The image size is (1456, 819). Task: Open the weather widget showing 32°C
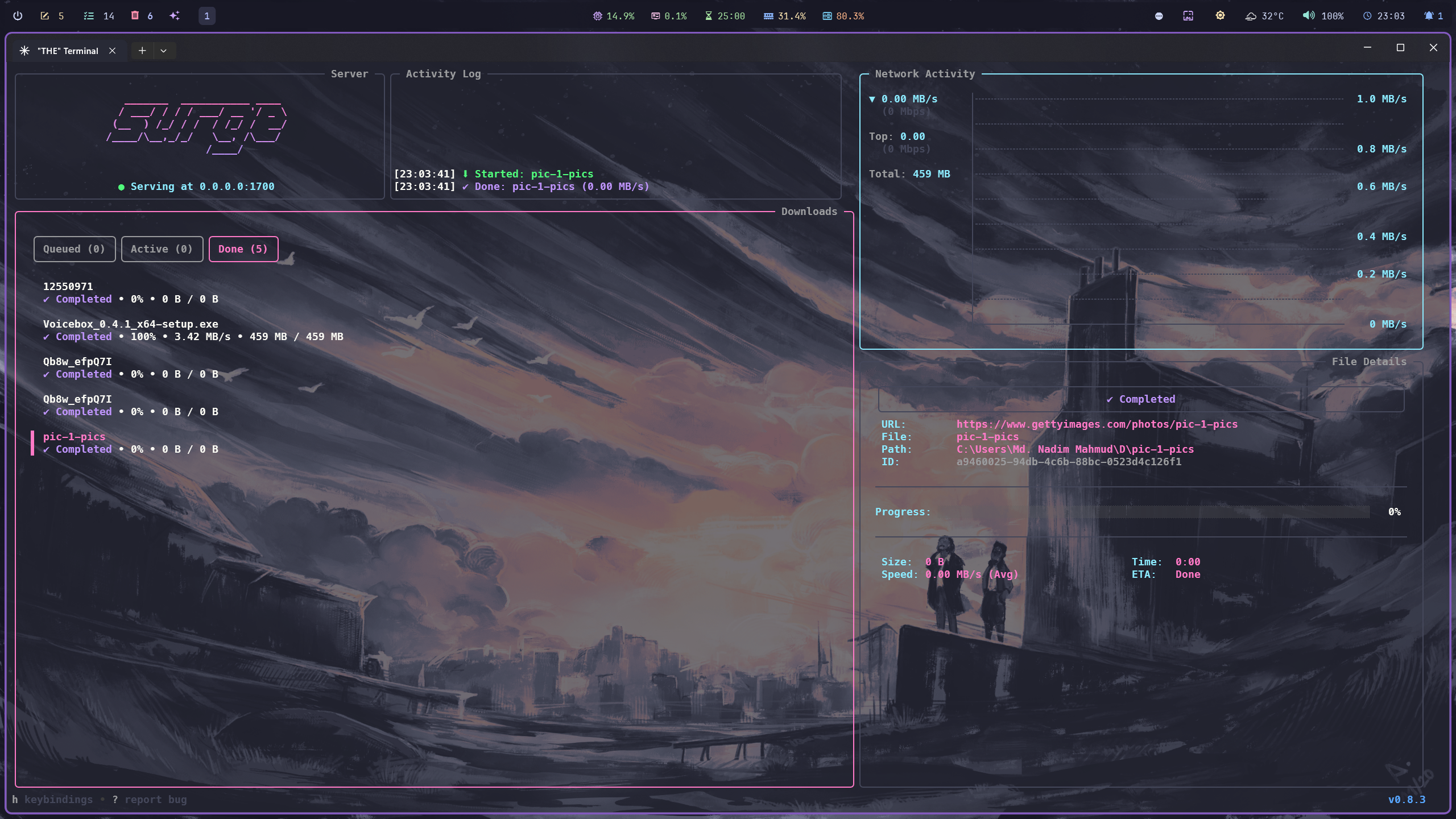pos(1264,16)
